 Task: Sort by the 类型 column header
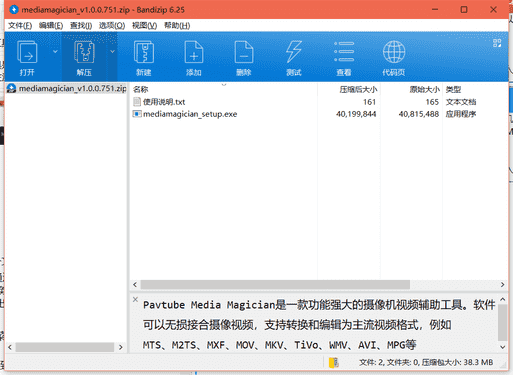click(453, 89)
